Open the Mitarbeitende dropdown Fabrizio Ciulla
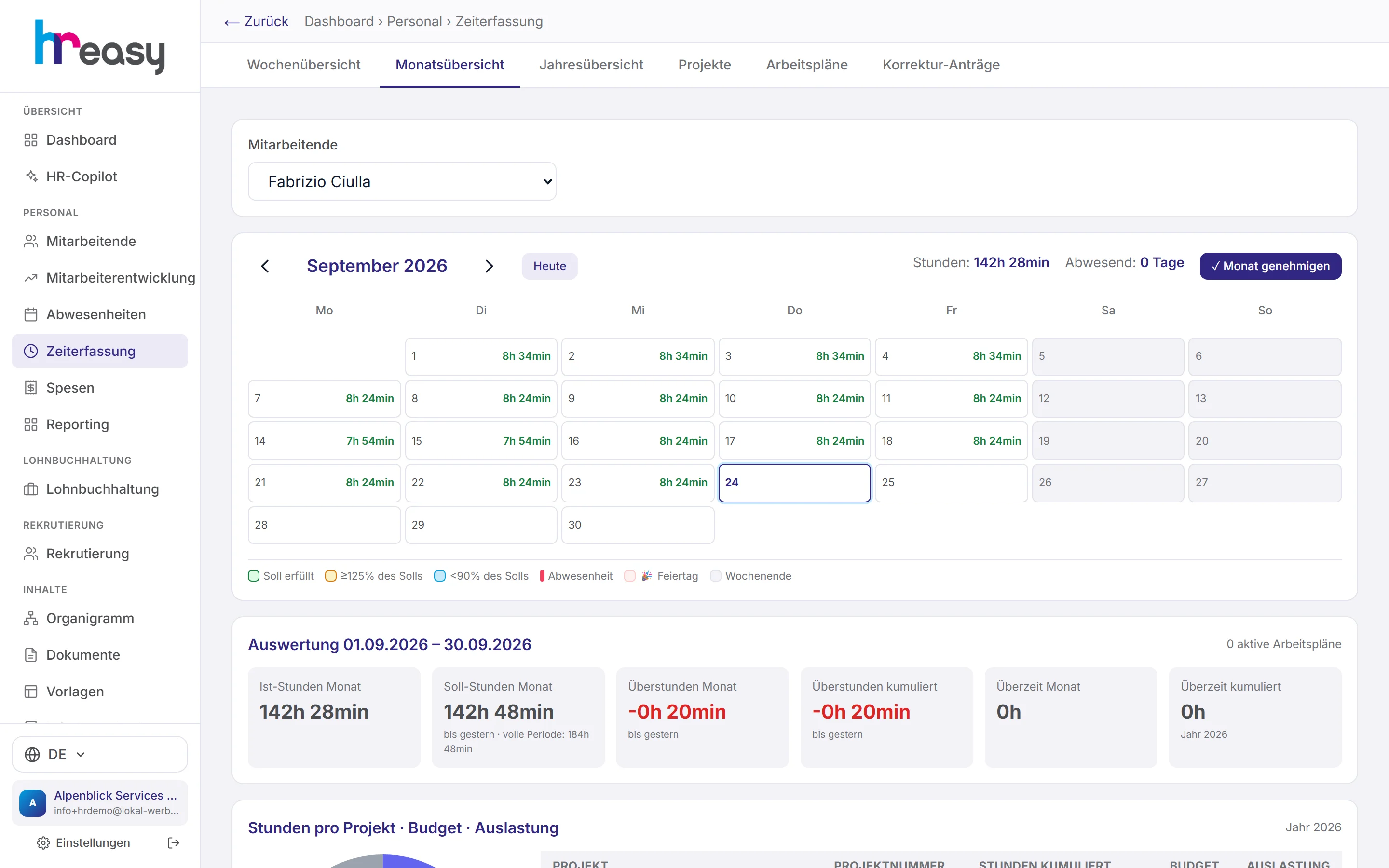The image size is (1389, 868). click(x=402, y=181)
